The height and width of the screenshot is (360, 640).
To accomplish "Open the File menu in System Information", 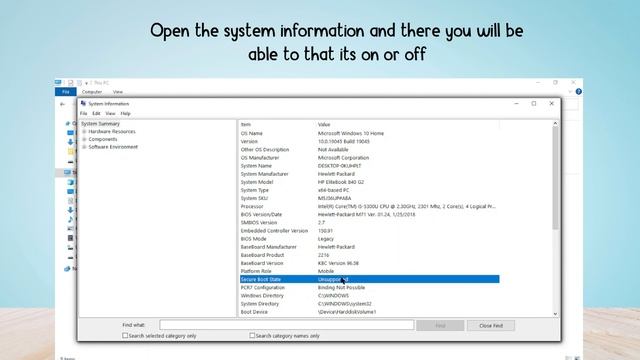I will [x=83, y=113].
